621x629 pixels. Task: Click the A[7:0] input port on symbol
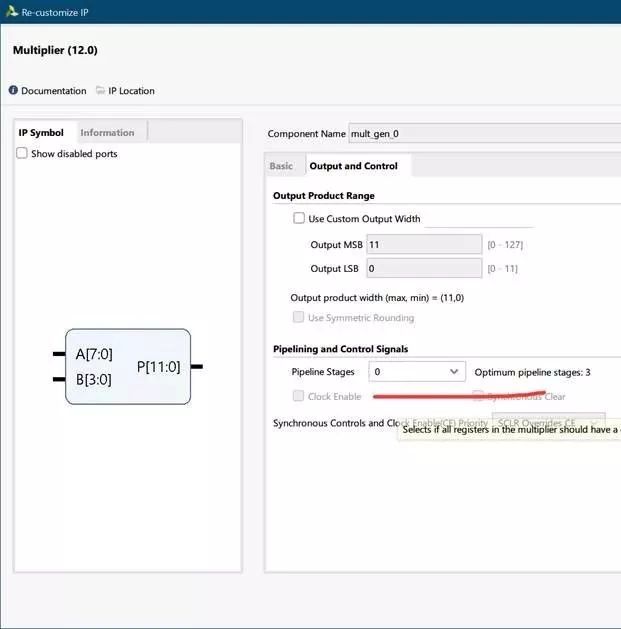(59, 354)
